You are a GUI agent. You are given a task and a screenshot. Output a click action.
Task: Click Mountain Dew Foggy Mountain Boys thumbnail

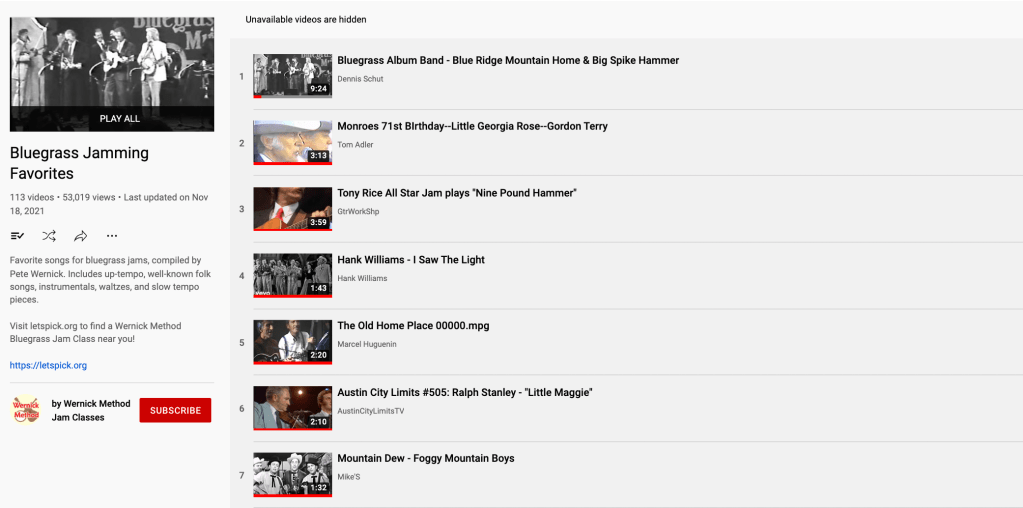[292, 474]
